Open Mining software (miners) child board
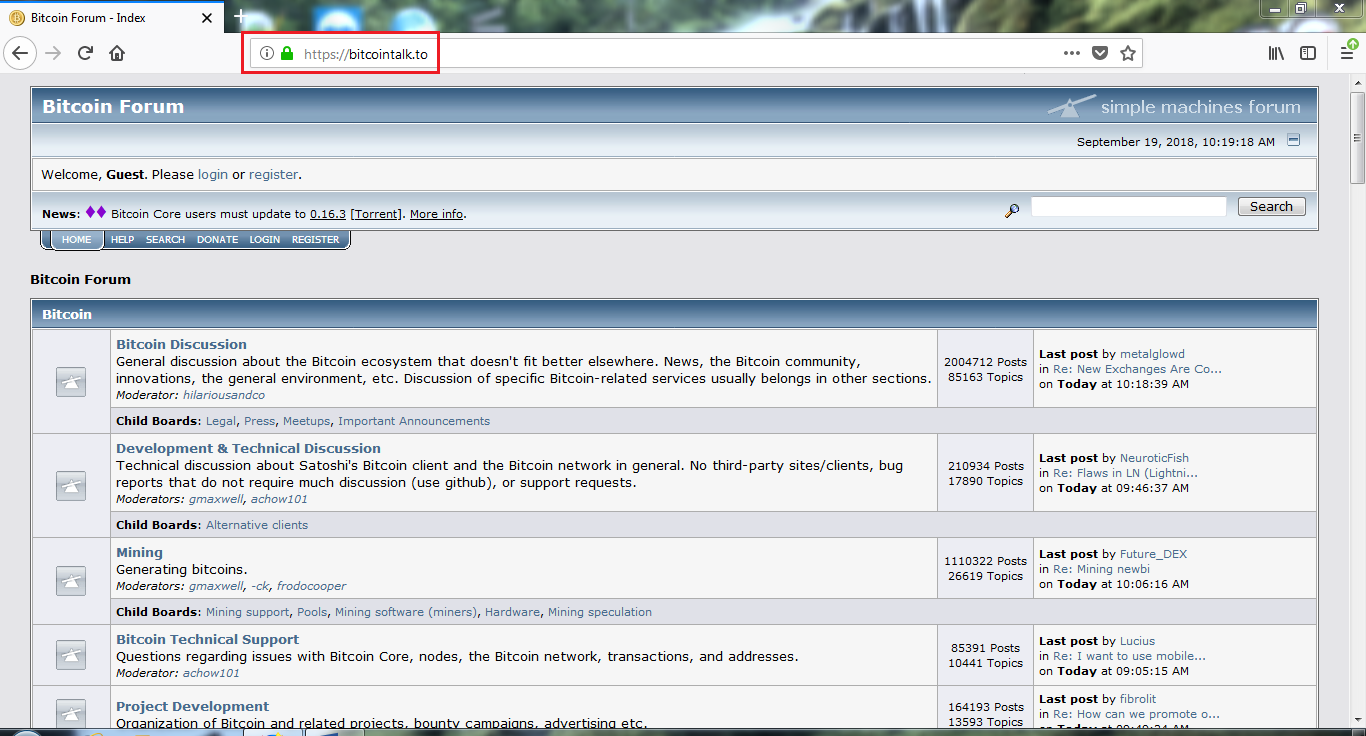The width and height of the screenshot is (1366, 736). pyautogui.click(x=406, y=612)
